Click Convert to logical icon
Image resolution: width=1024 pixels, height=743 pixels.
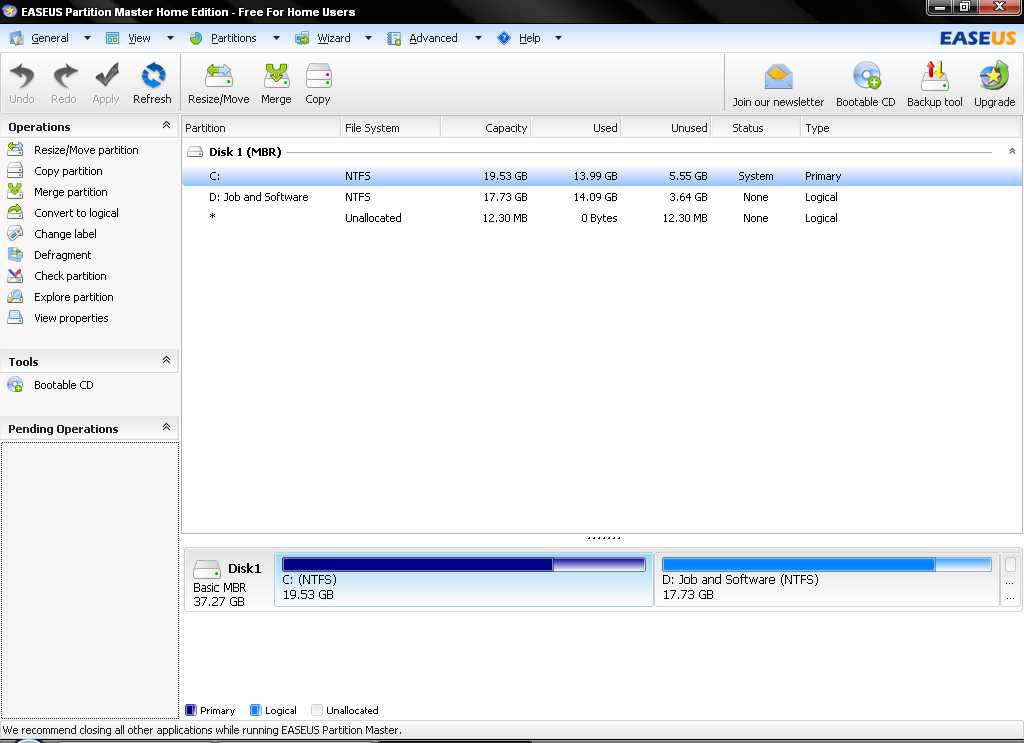pyautogui.click(x=15, y=212)
